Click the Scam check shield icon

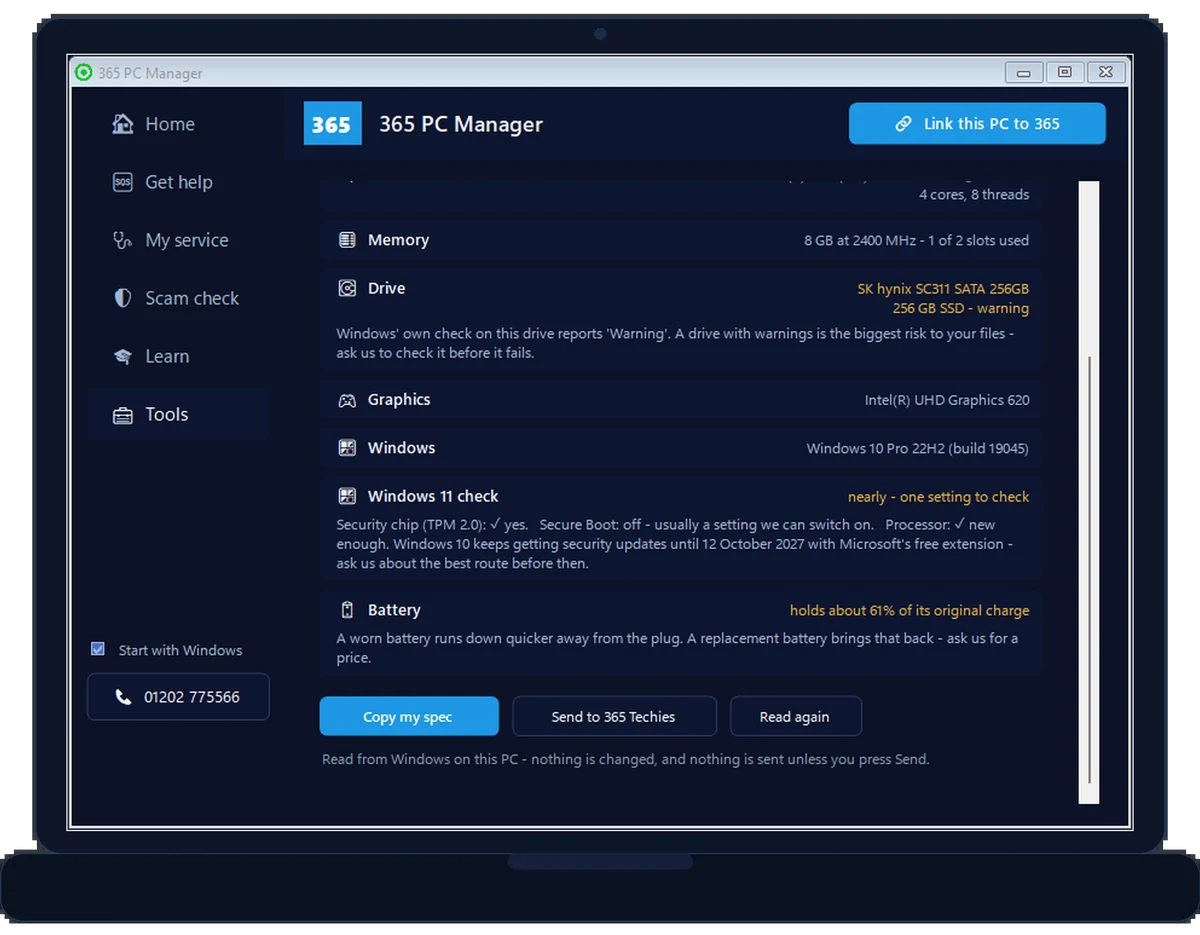point(123,298)
